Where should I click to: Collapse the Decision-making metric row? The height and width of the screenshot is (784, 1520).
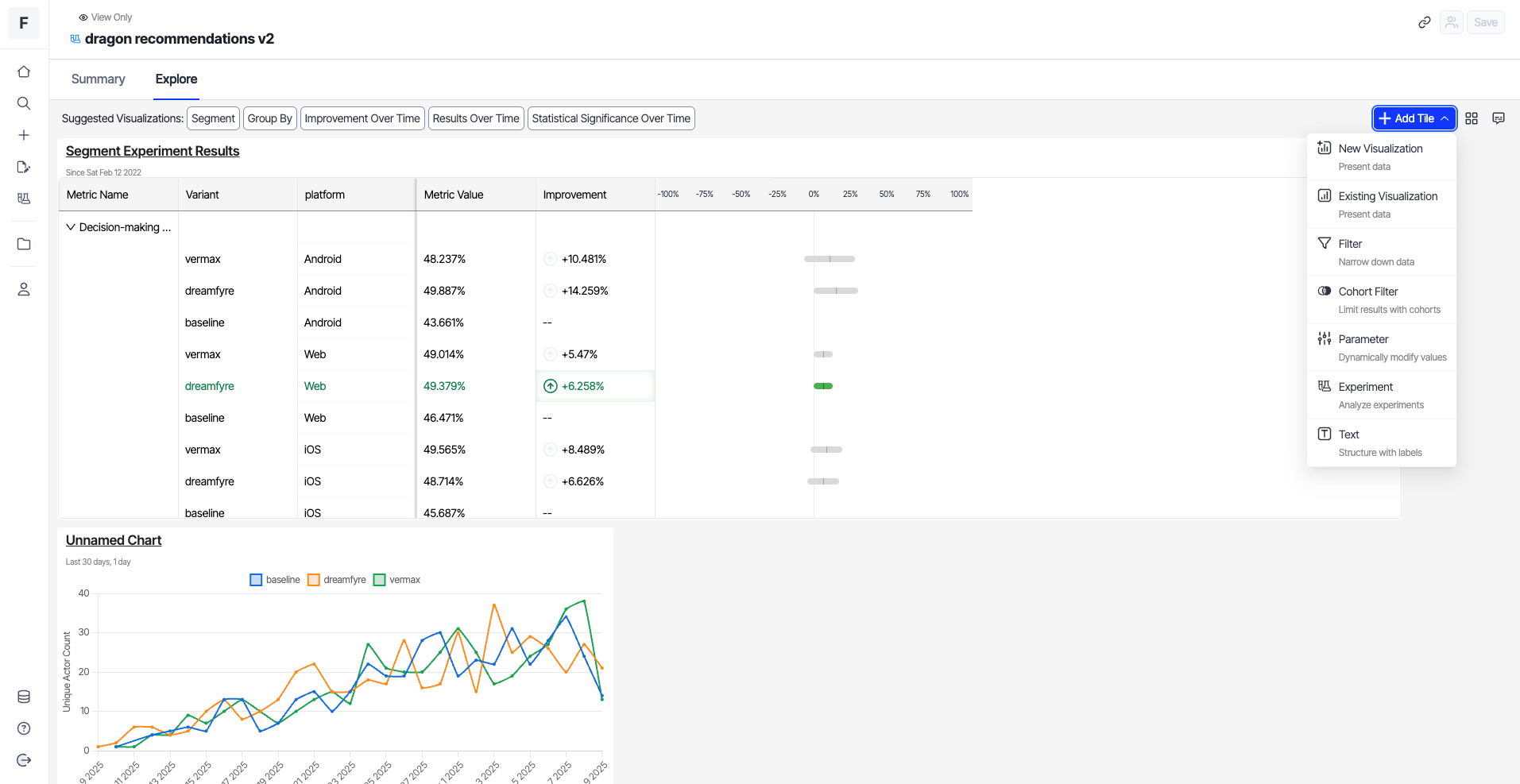click(x=71, y=227)
